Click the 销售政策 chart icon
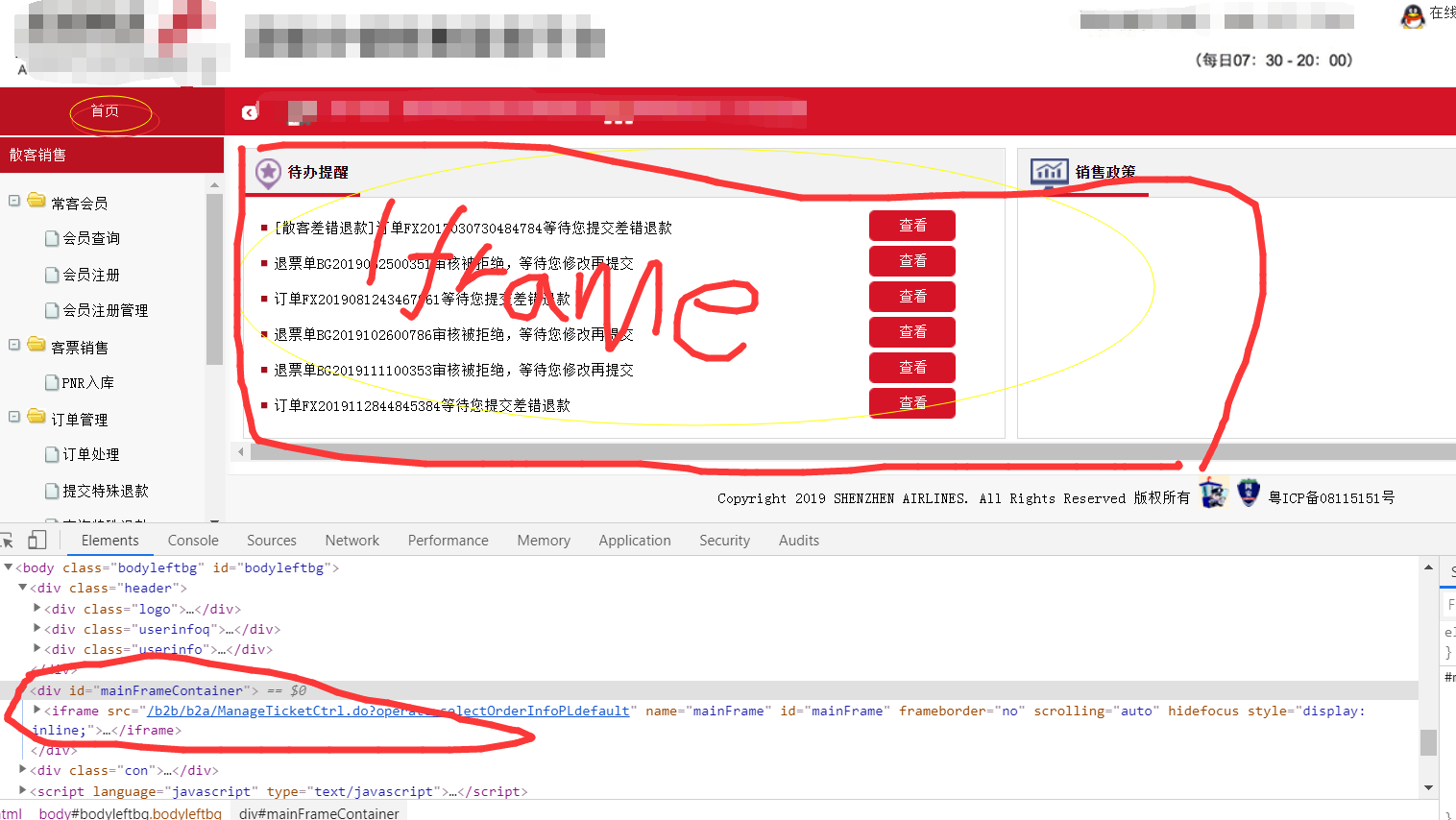The image size is (1456, 820). click(1049, 172)
